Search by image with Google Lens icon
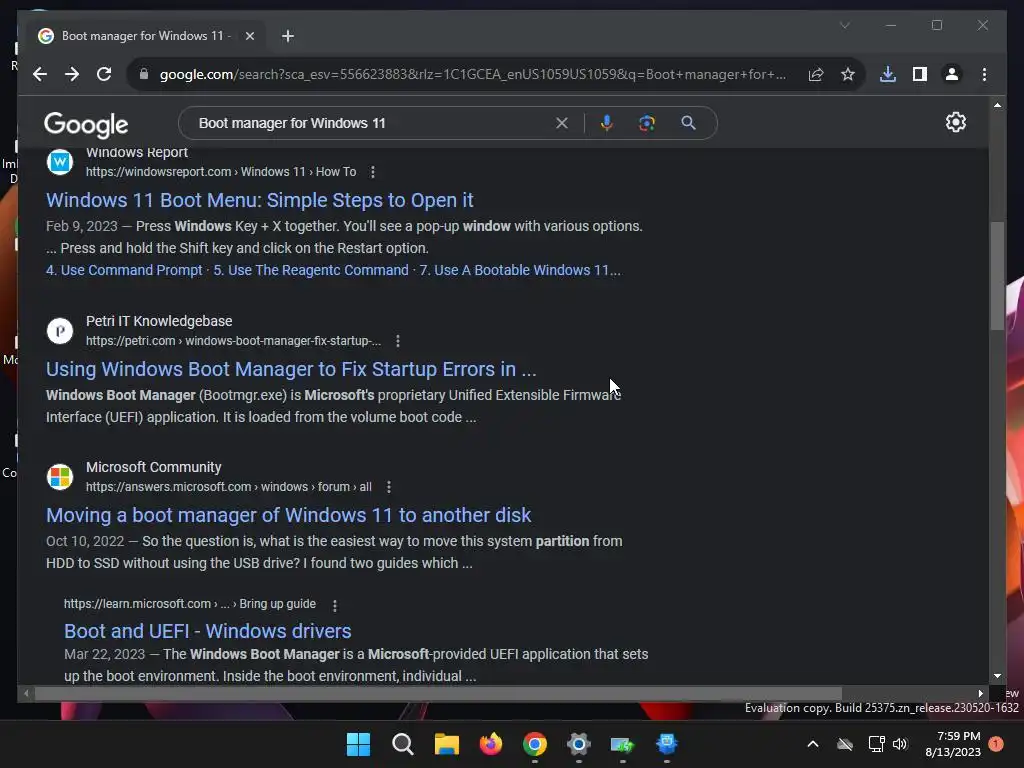Screen dimensions: 1024x768 pos(647,123)
